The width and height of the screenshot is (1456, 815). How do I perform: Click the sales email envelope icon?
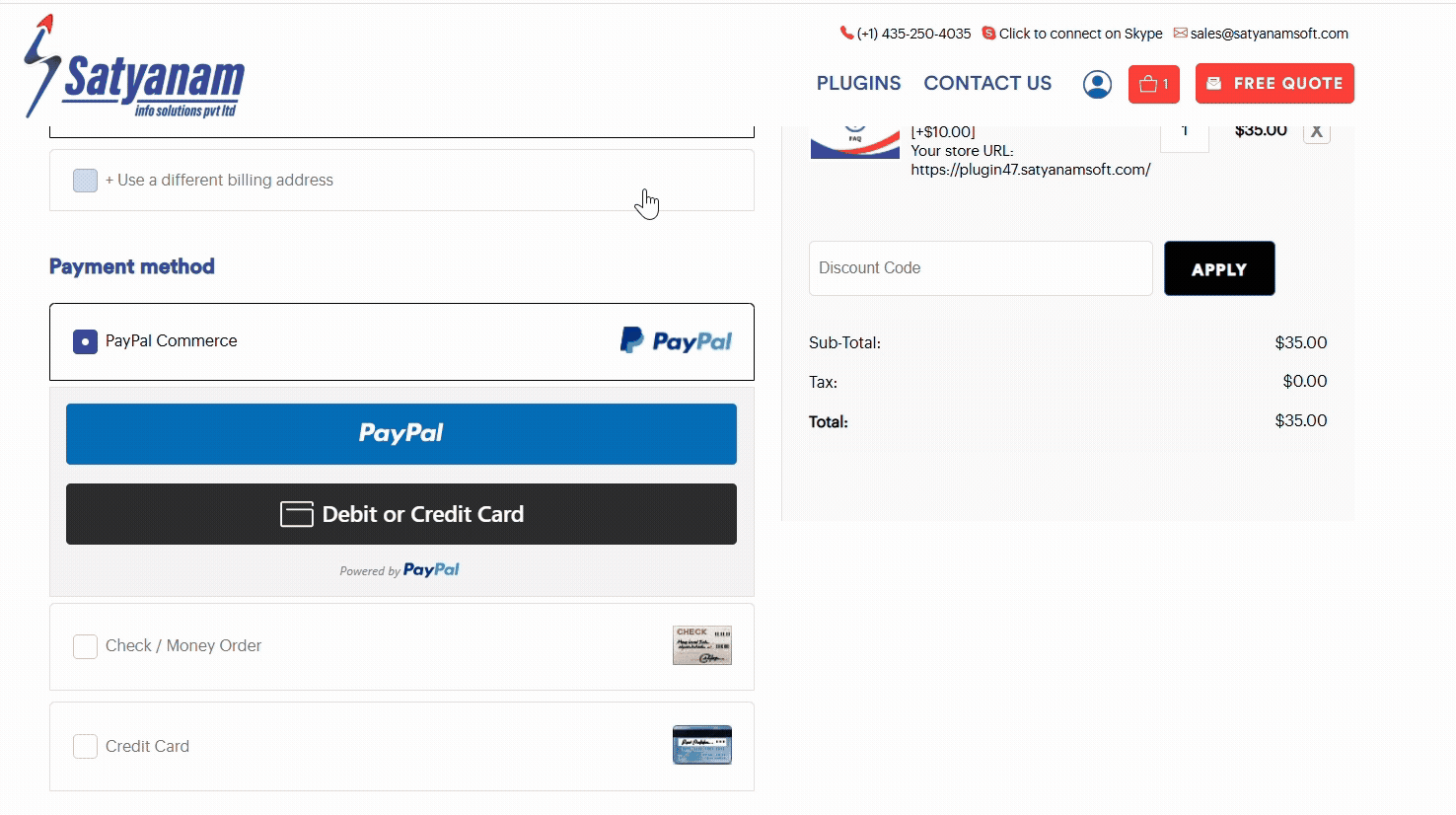[1180, 33]
